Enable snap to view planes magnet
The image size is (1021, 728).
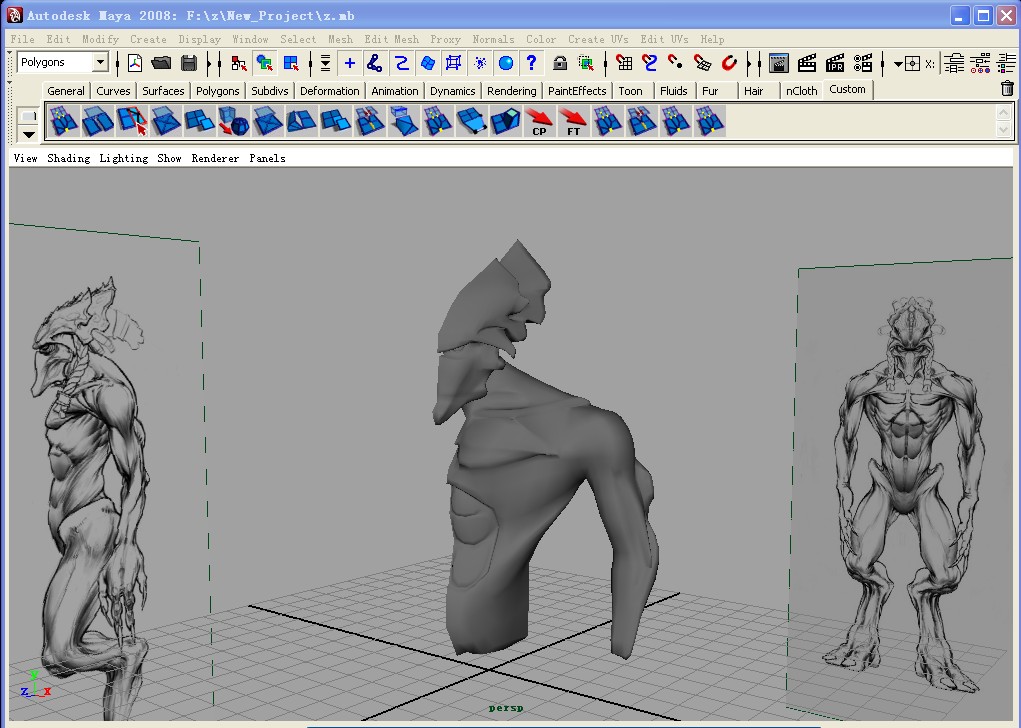pyautogui.click(x=703, y=63)
